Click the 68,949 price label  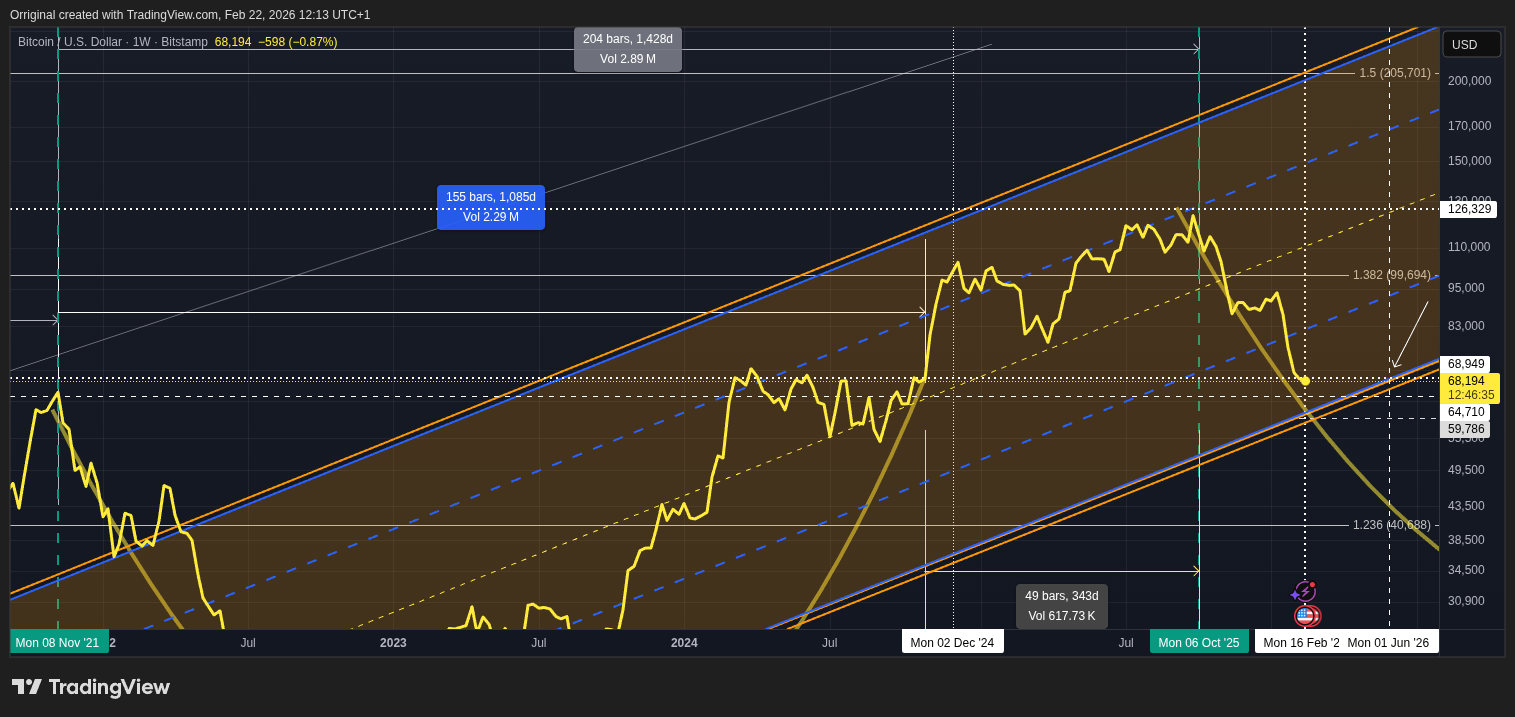(1465, 364)
